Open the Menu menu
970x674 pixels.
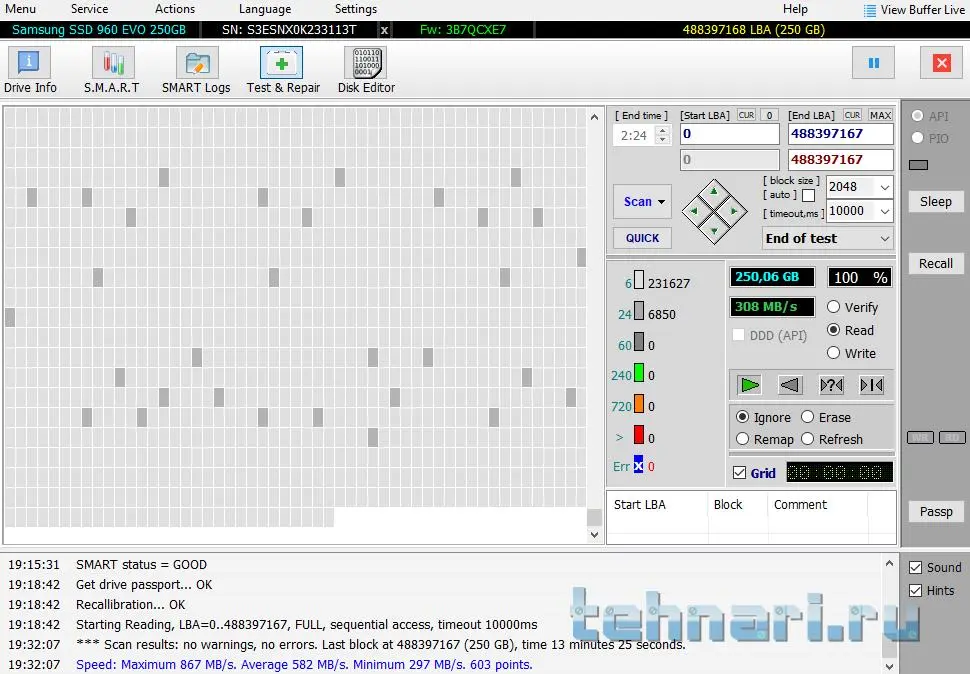tap(20, 9)
